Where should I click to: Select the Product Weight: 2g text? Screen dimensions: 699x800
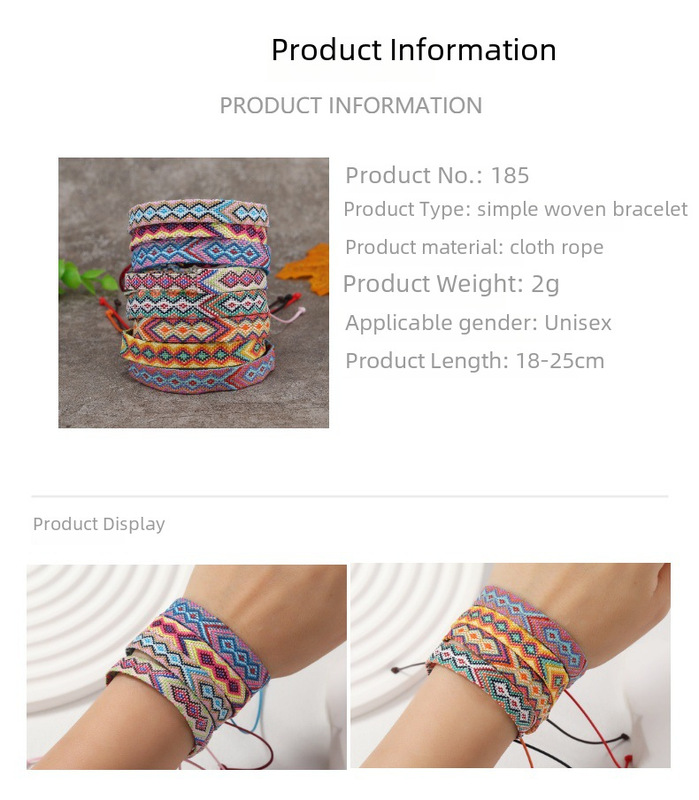tap(451, 284)
